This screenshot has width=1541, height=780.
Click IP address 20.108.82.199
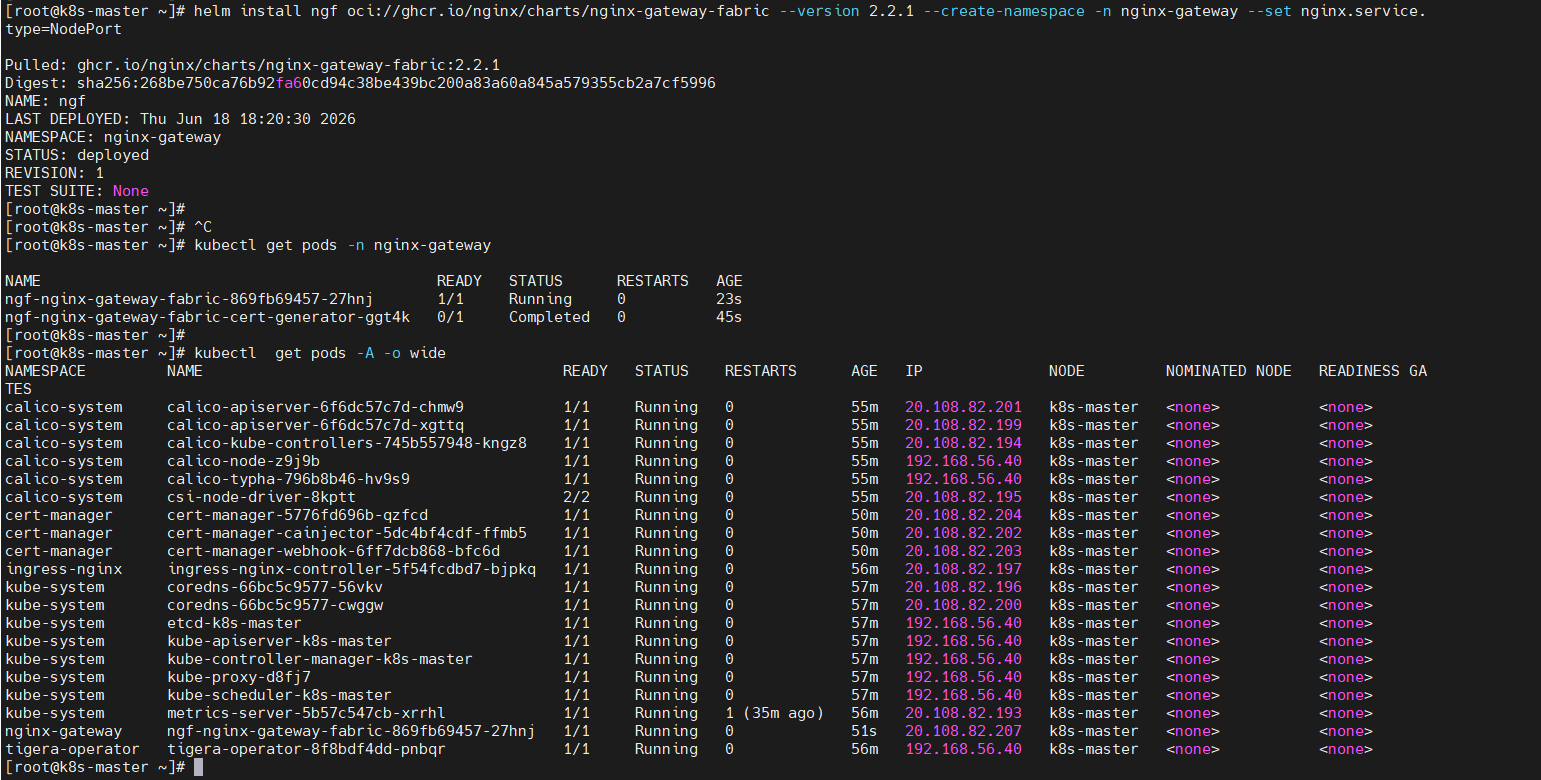(x=963, y=425)
